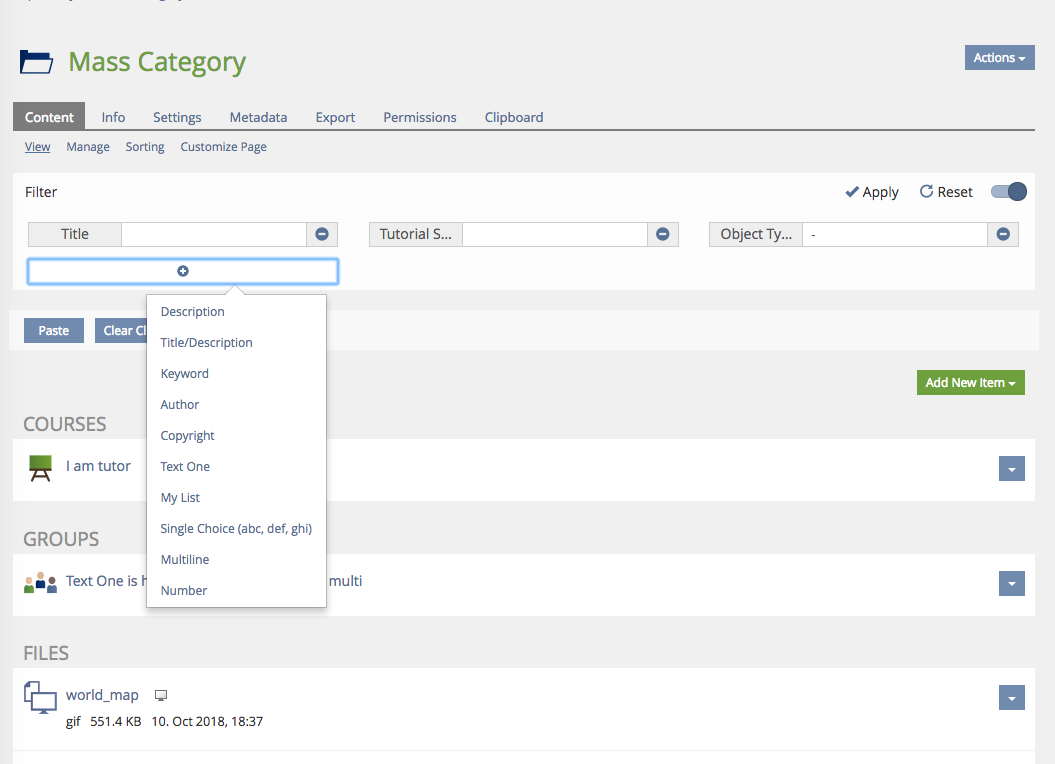Toggle the filter on/off switch
Viewport: 1055px width, 764px height.
pyautogui.click(x=1008, y=192)
